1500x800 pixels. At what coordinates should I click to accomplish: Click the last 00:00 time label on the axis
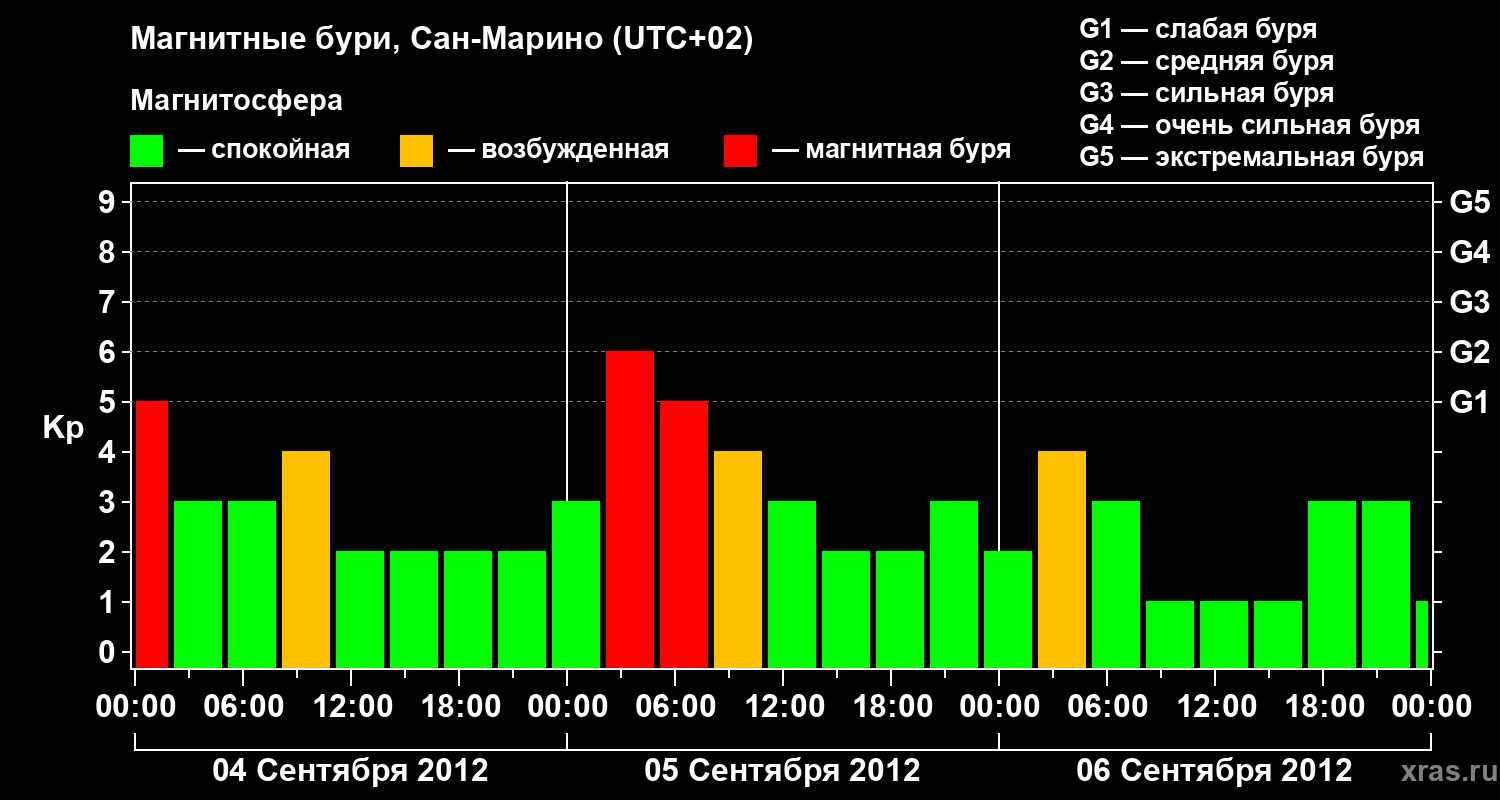(1431, 707)
